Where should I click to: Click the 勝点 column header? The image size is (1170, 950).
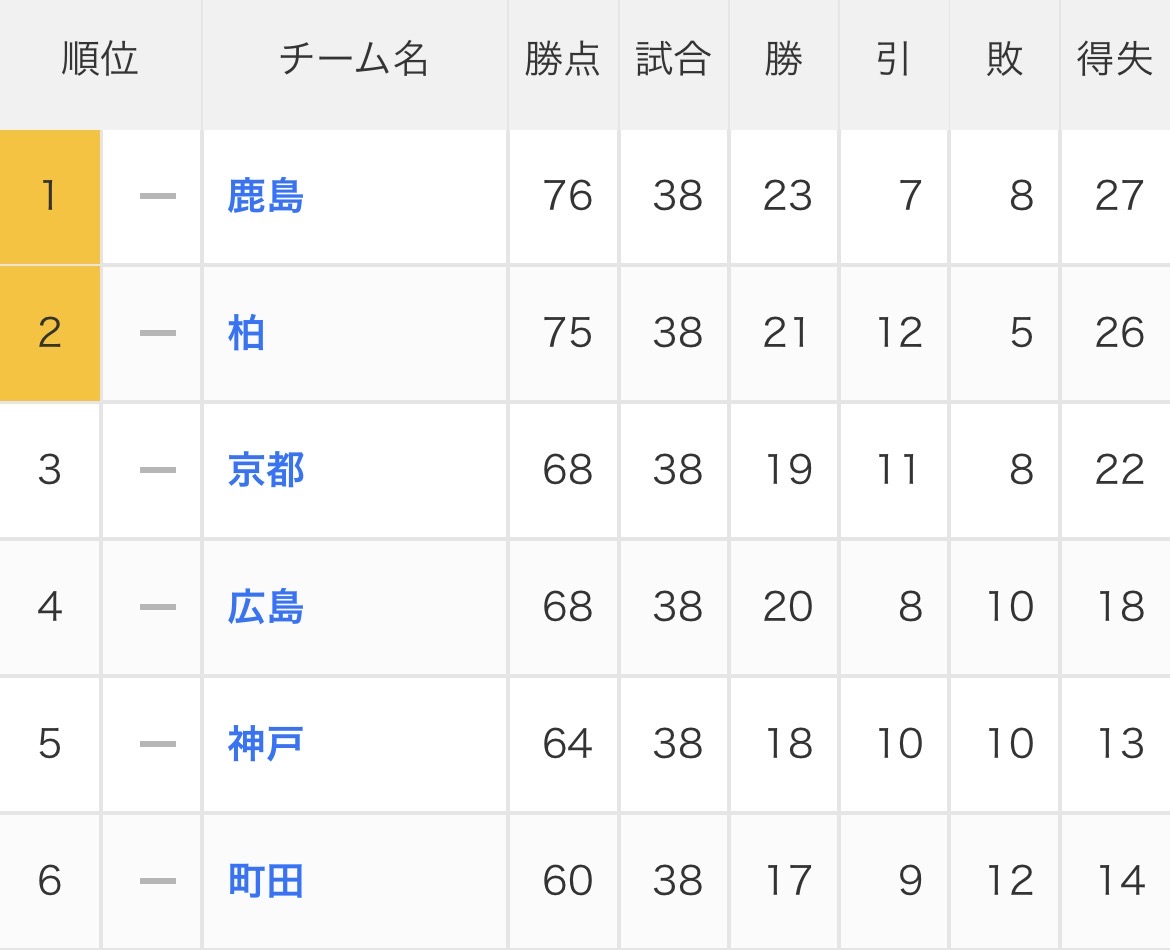(x=563, y=60)
